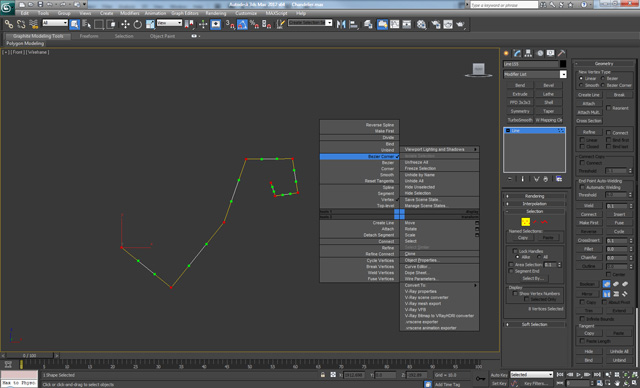Choose Refine Connect in quad menu
This screenshot has width=640, height=388.
click(x=359, y=254)
